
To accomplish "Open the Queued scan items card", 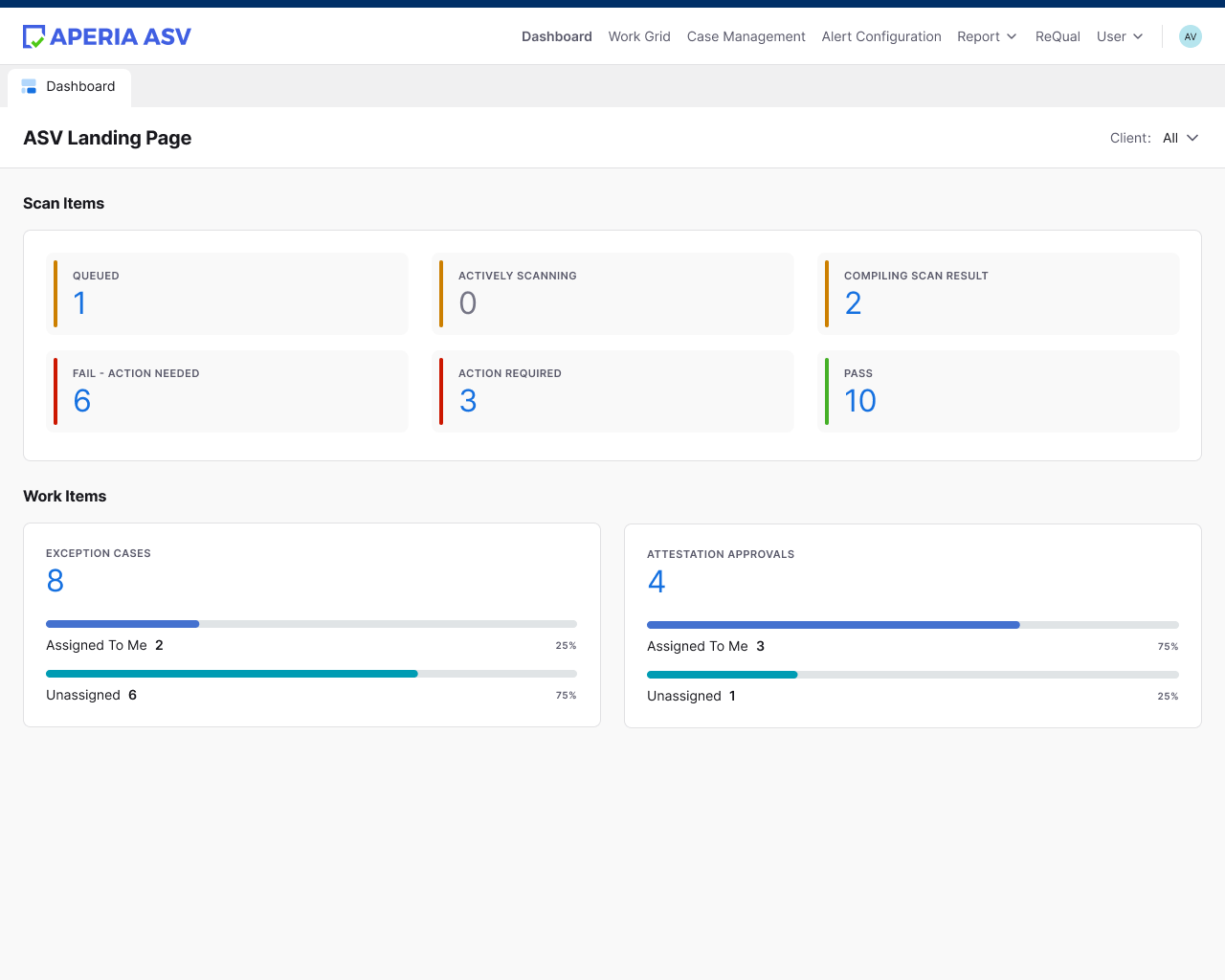I will click(228, 294).
